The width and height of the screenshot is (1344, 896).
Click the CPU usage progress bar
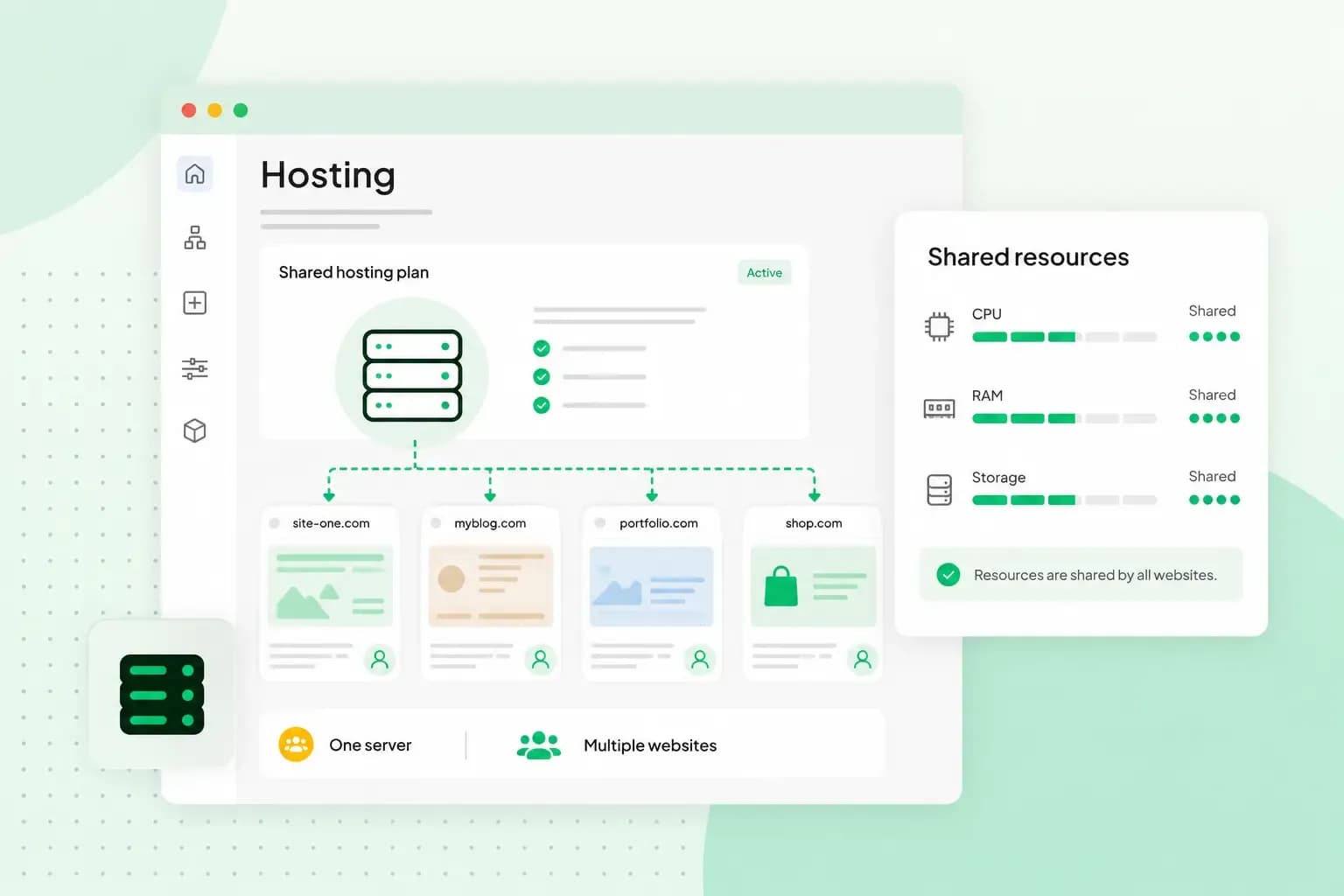[x=1064, y=337]
